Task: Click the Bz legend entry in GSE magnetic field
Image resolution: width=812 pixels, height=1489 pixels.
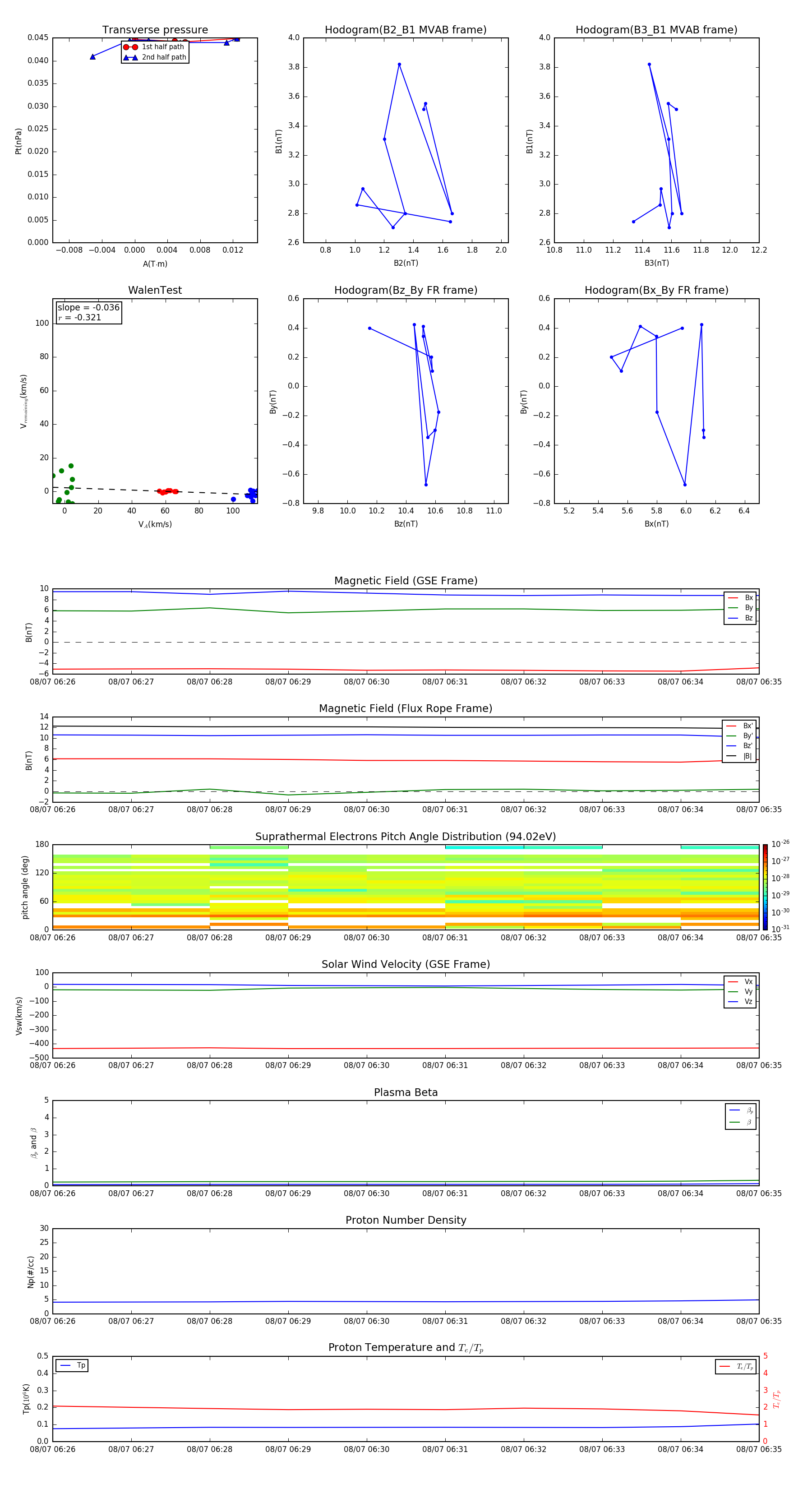Action: pos(740,619)
